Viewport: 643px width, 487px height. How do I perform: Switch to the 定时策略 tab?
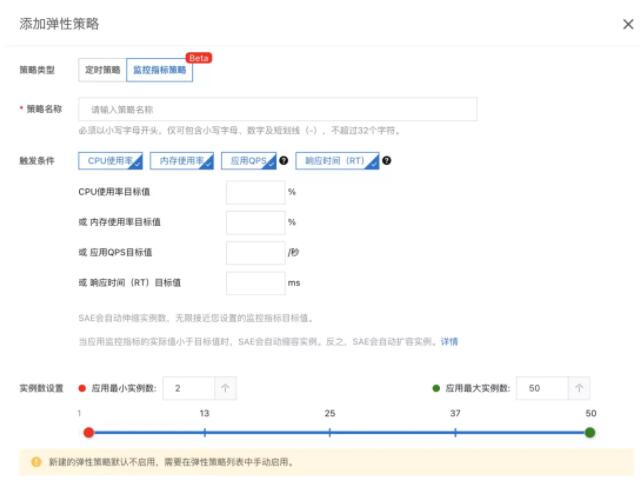pos(103,70)
